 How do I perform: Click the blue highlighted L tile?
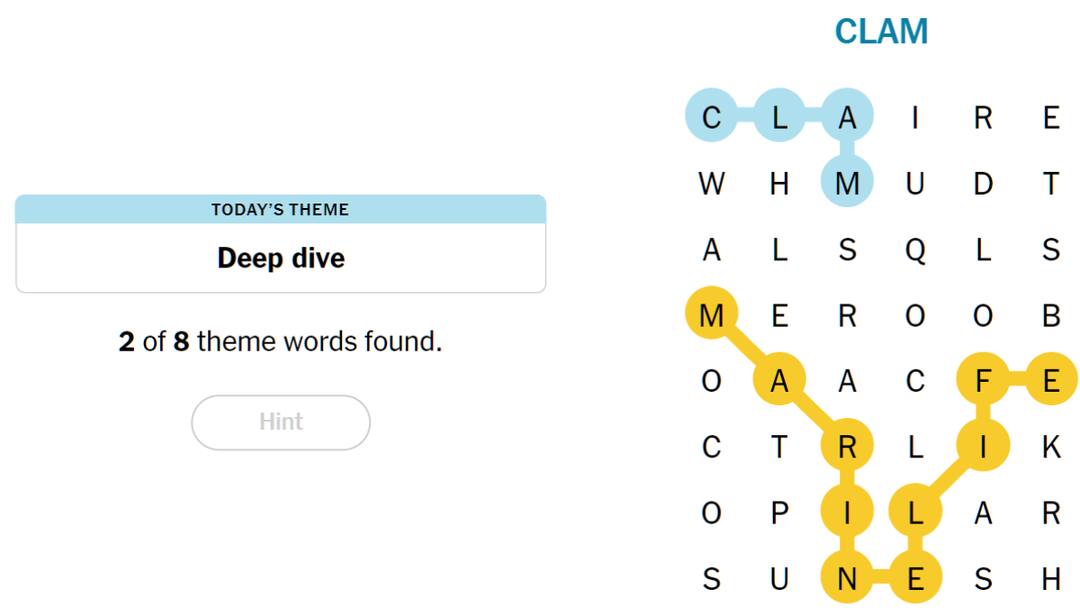click(x=779, y=118)
